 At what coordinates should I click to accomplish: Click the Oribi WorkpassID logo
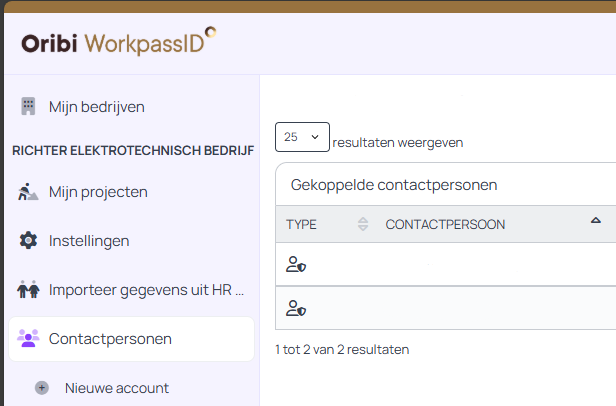[x=118, y=42]
